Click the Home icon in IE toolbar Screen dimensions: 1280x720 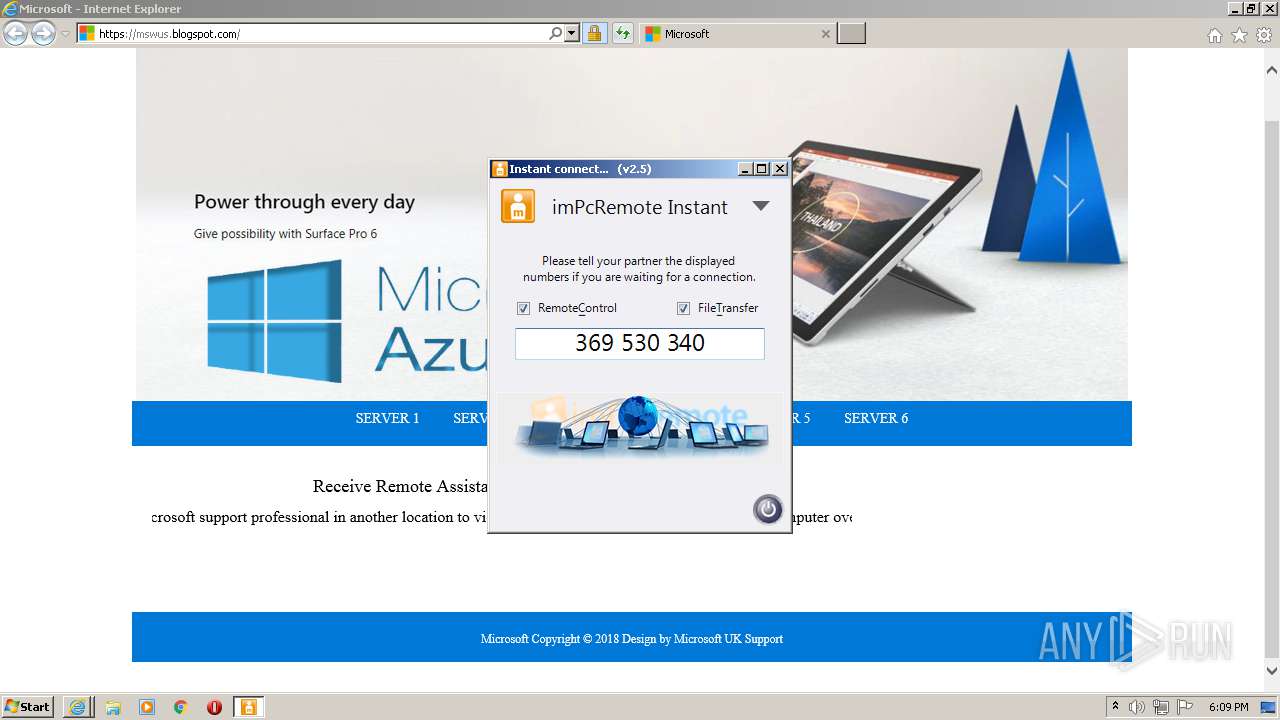pos(1214,35)
